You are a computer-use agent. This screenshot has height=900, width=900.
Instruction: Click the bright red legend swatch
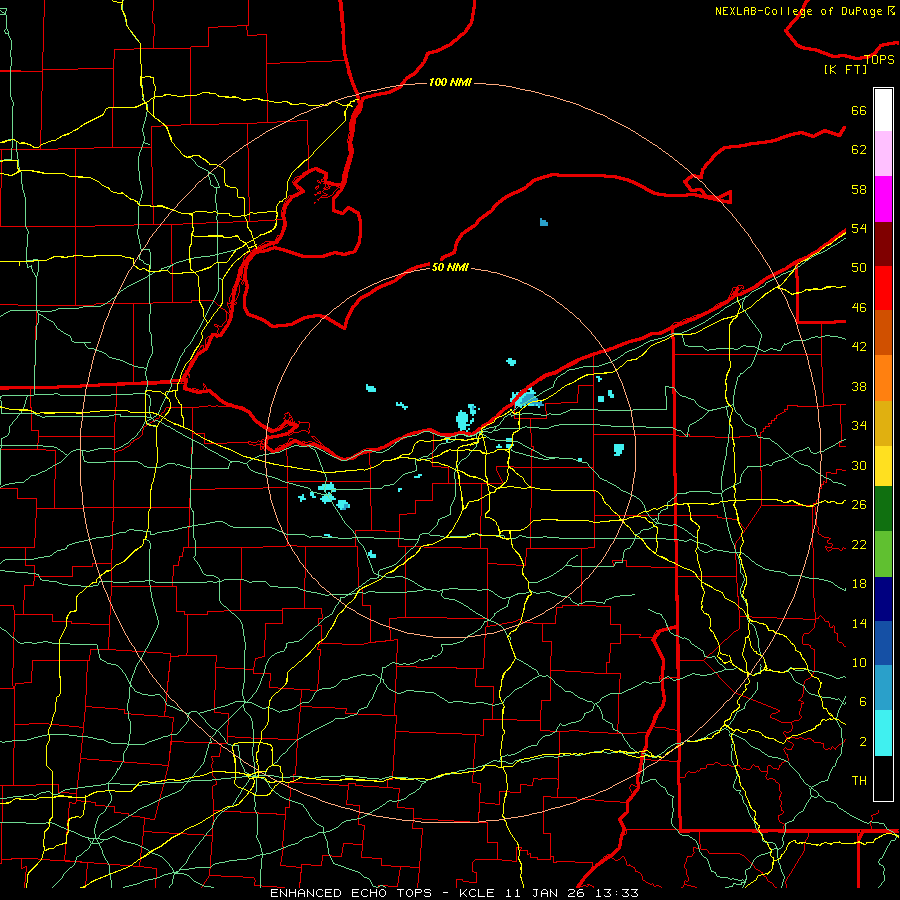coord(883,288)
